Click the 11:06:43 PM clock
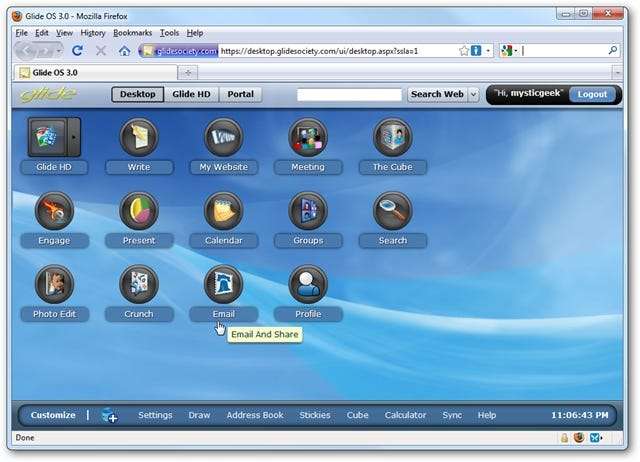The height and width of the screenshot is (462, 640). pos(580,415)
